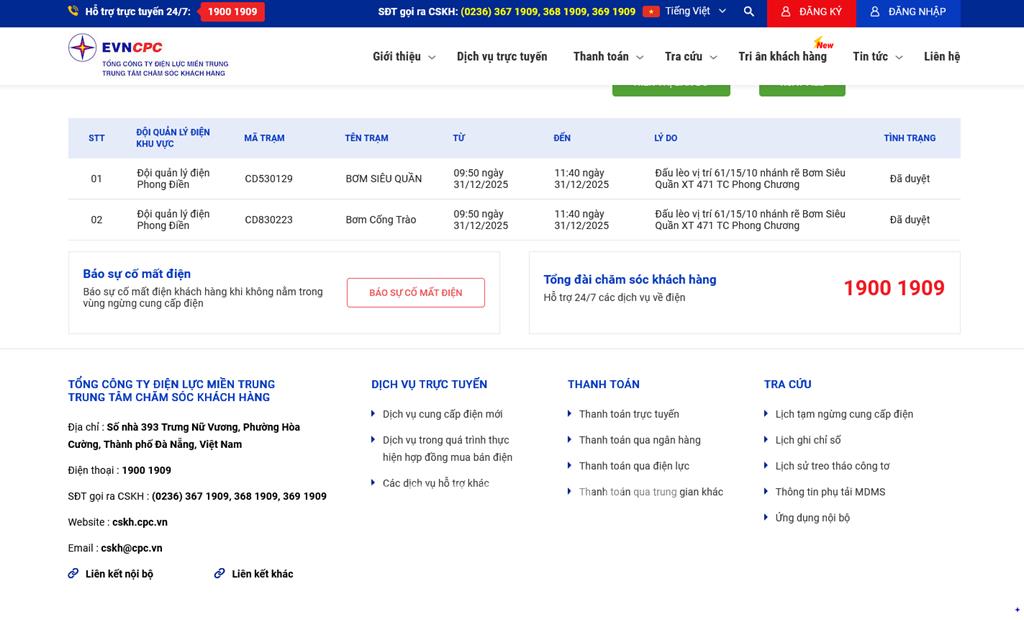The width and height of the screenshot is (1024, 620).
Task: Click the link icon beside Liên kết nội bộ
Action: click(73, 574)
